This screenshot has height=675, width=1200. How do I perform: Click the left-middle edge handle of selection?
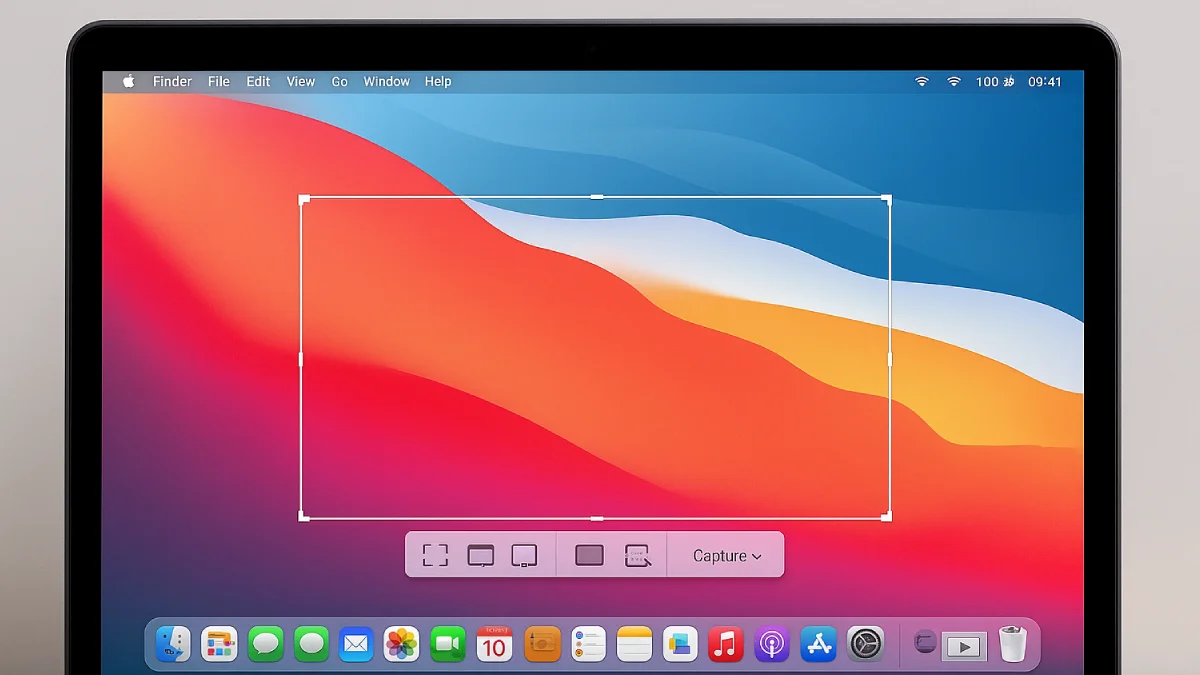(301, 358)
